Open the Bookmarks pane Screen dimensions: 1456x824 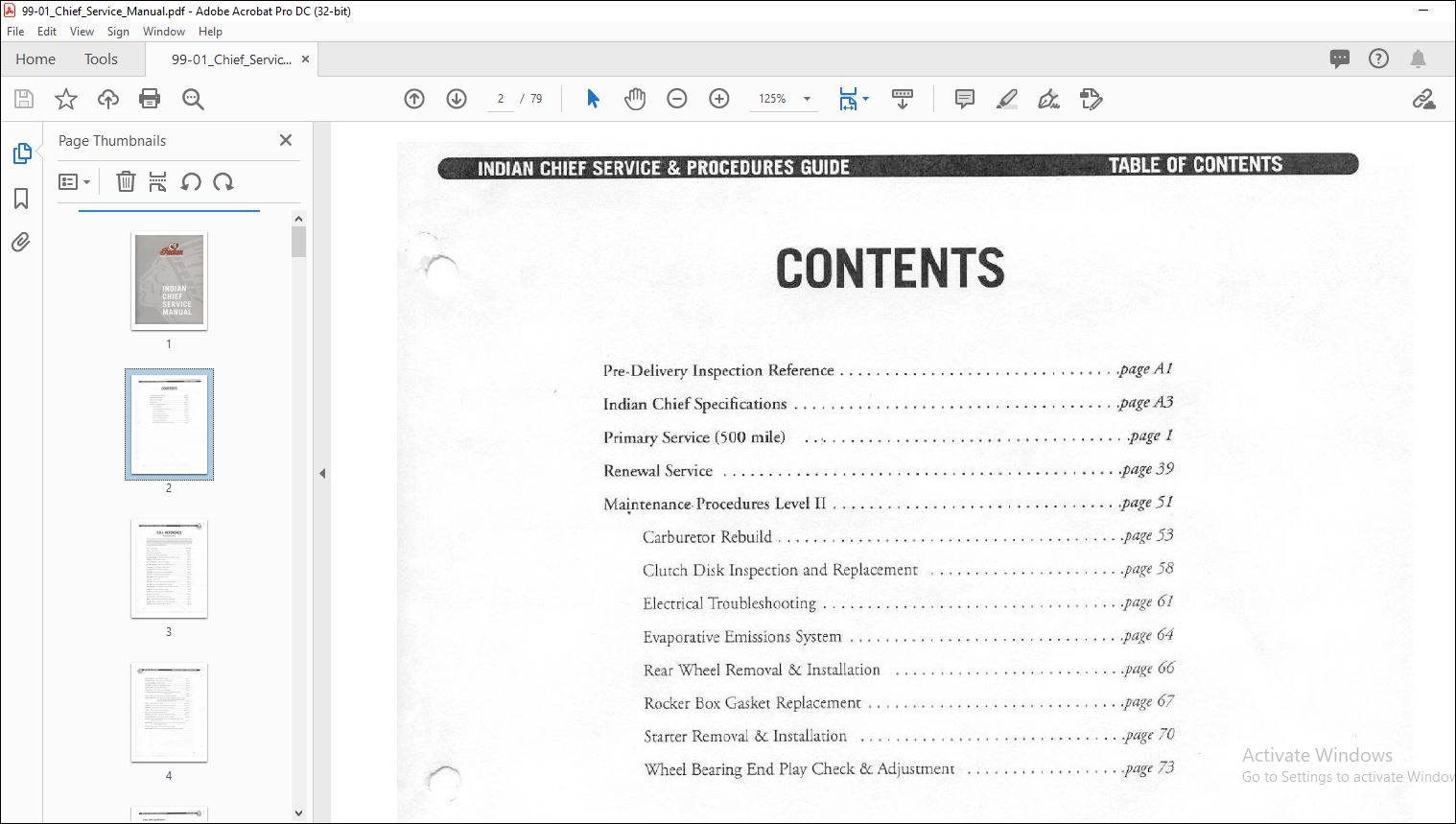pos(21,199)
